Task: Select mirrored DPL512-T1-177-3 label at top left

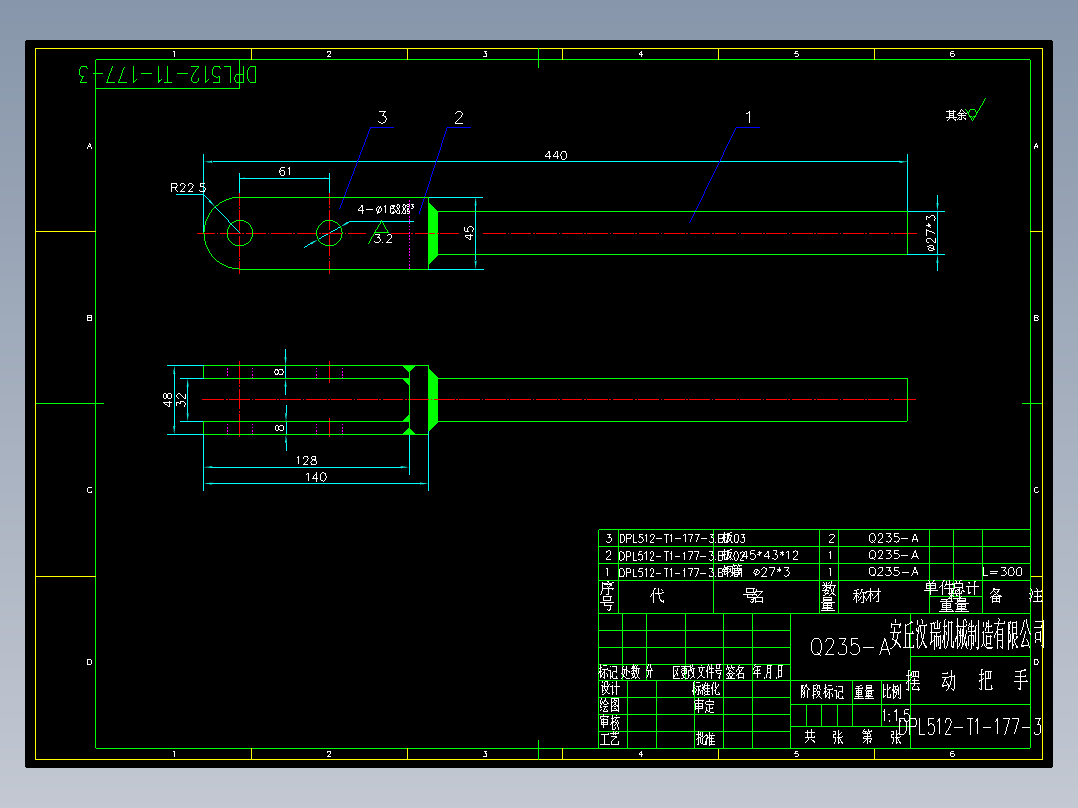Action: click(x=168, y=74)
